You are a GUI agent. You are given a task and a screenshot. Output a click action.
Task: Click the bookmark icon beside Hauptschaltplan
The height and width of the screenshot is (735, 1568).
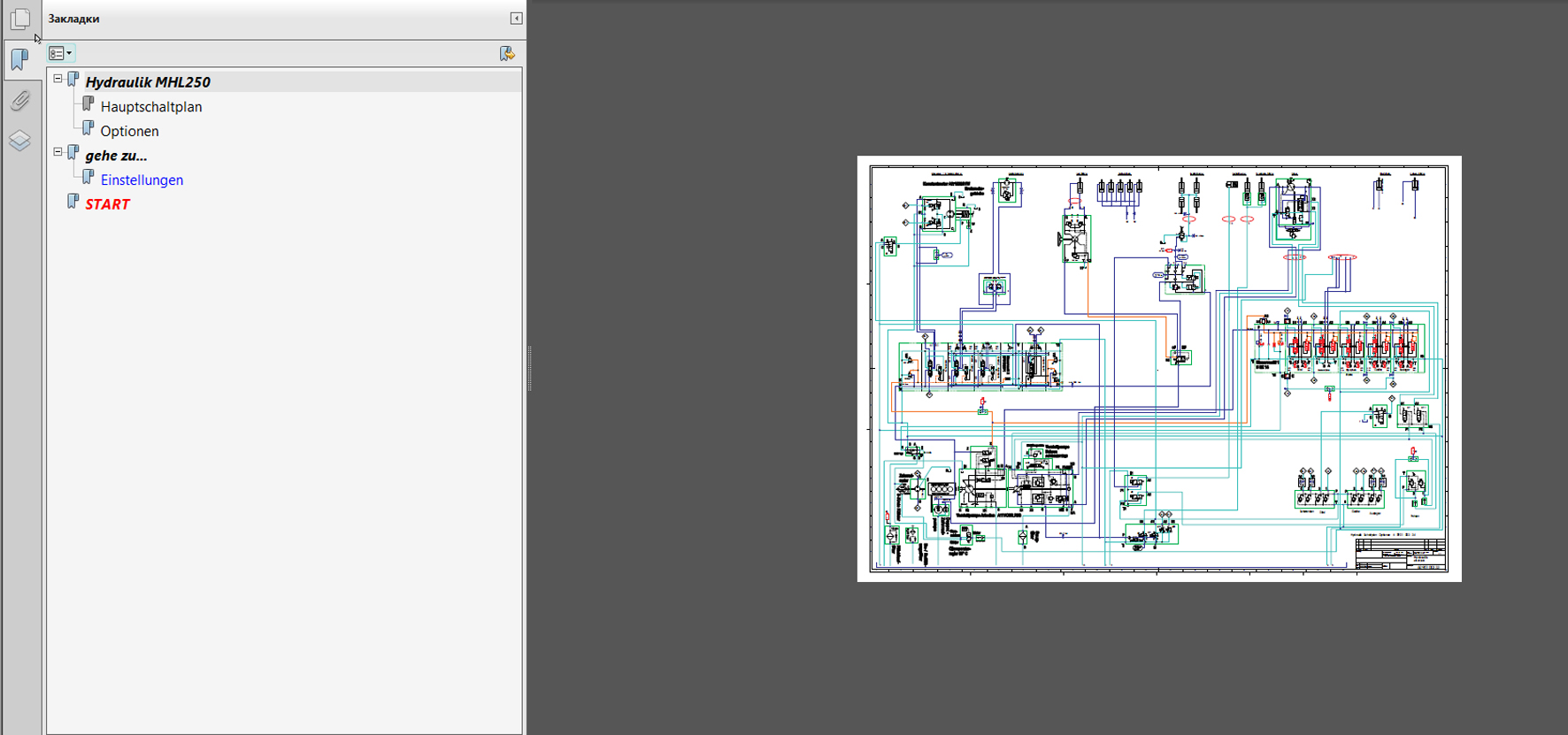point(88,104)
